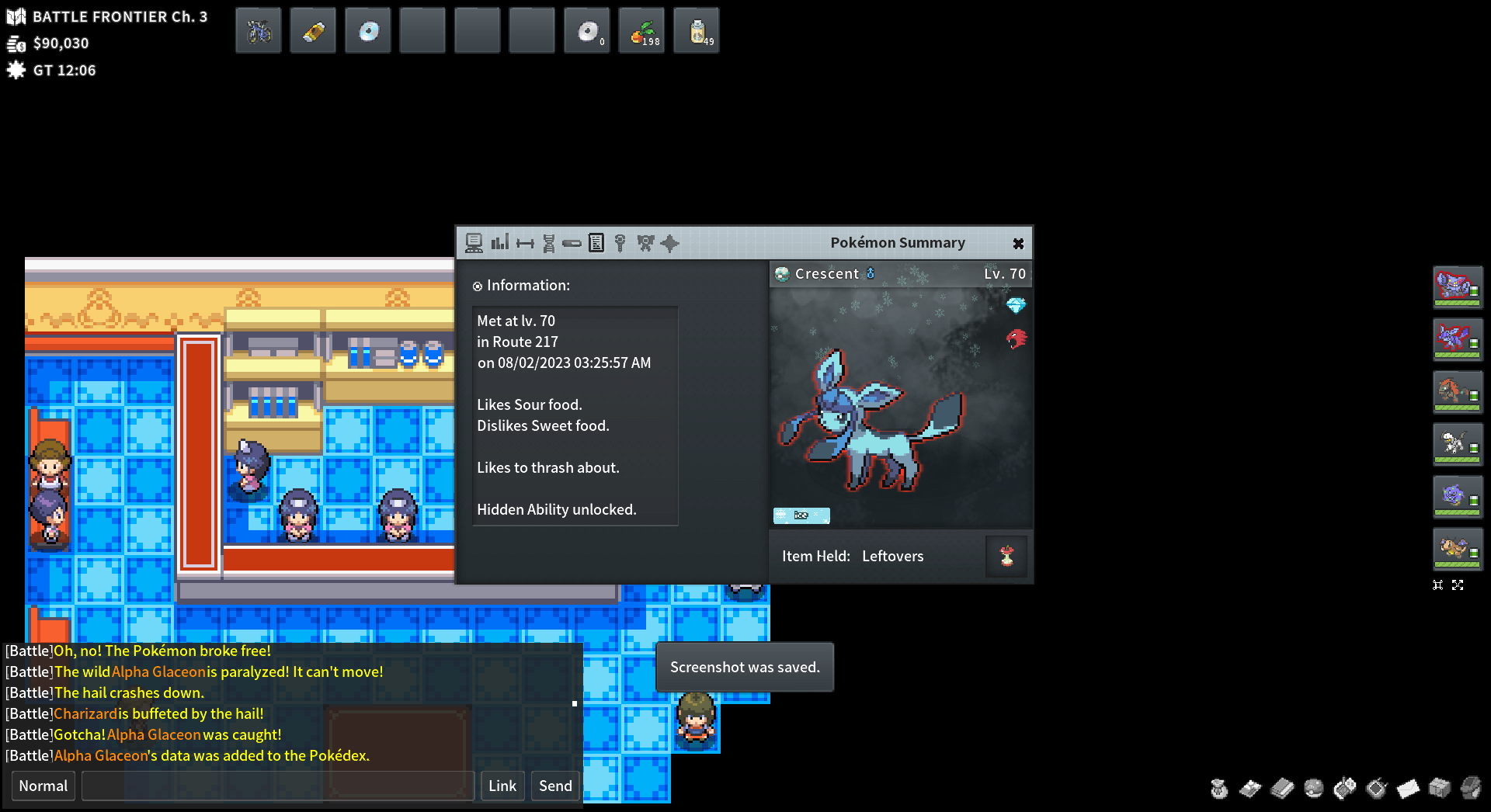
Task: Use the repel bottle slot showing 49
Action: point(697,31)
